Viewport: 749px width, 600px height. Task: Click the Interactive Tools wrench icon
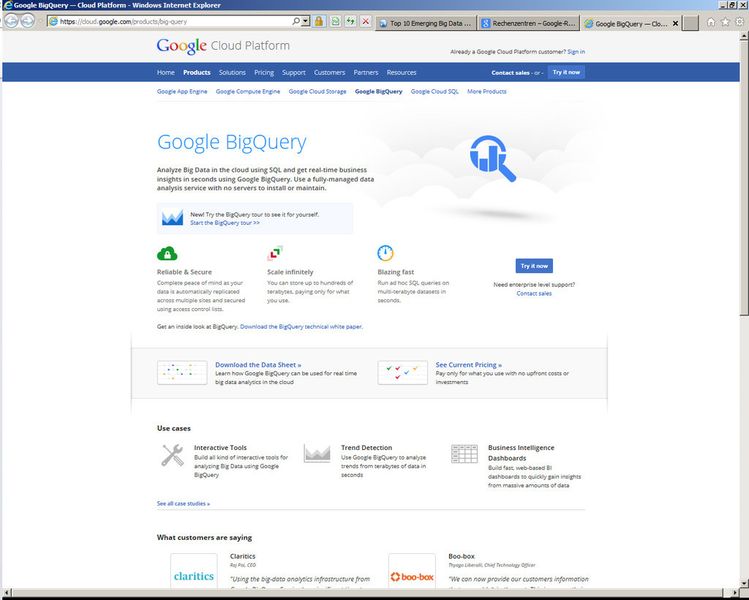(172, 455)
